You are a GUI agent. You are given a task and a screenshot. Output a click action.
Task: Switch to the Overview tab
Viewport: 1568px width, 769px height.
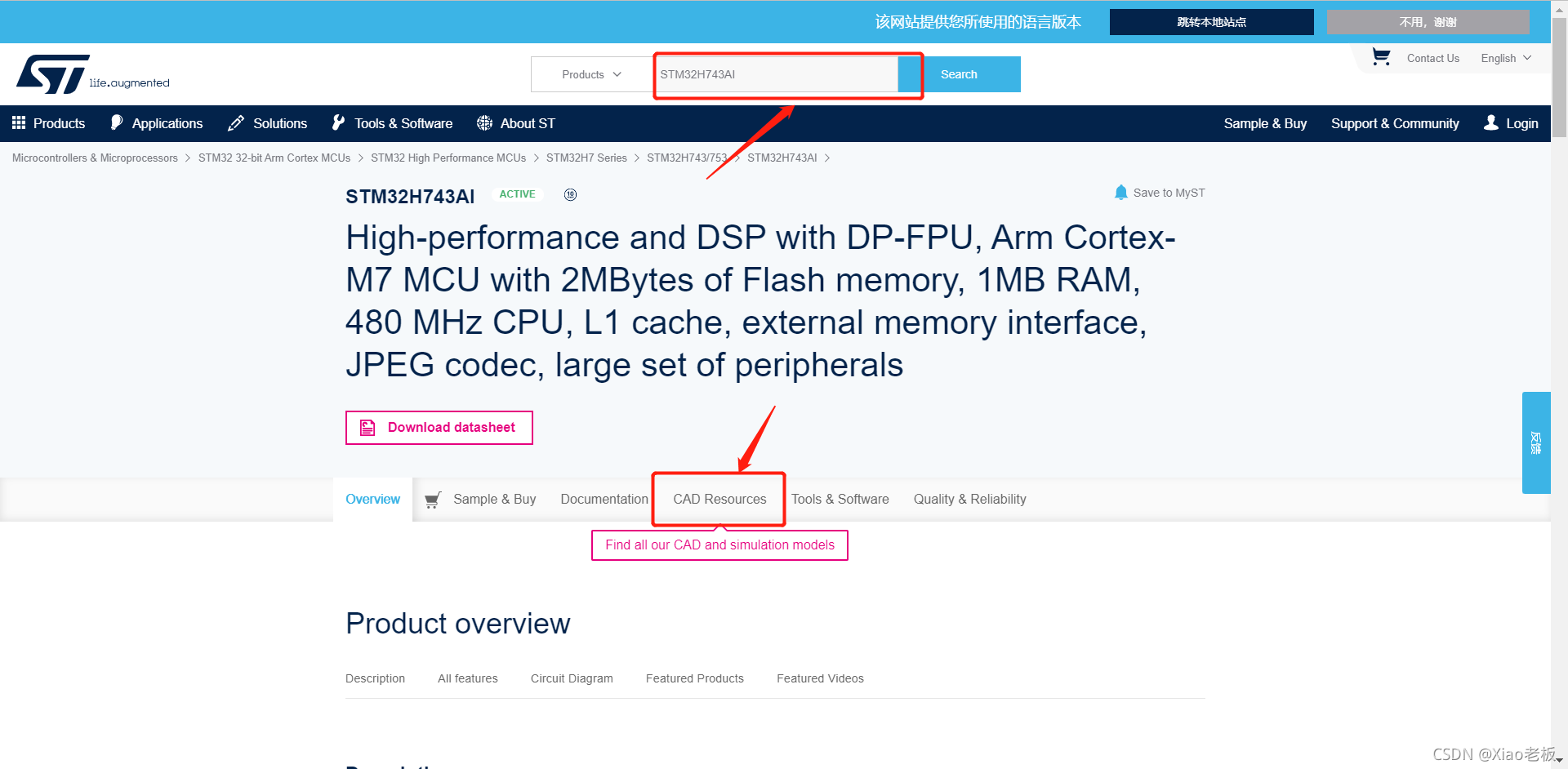(x=372, y=499)
